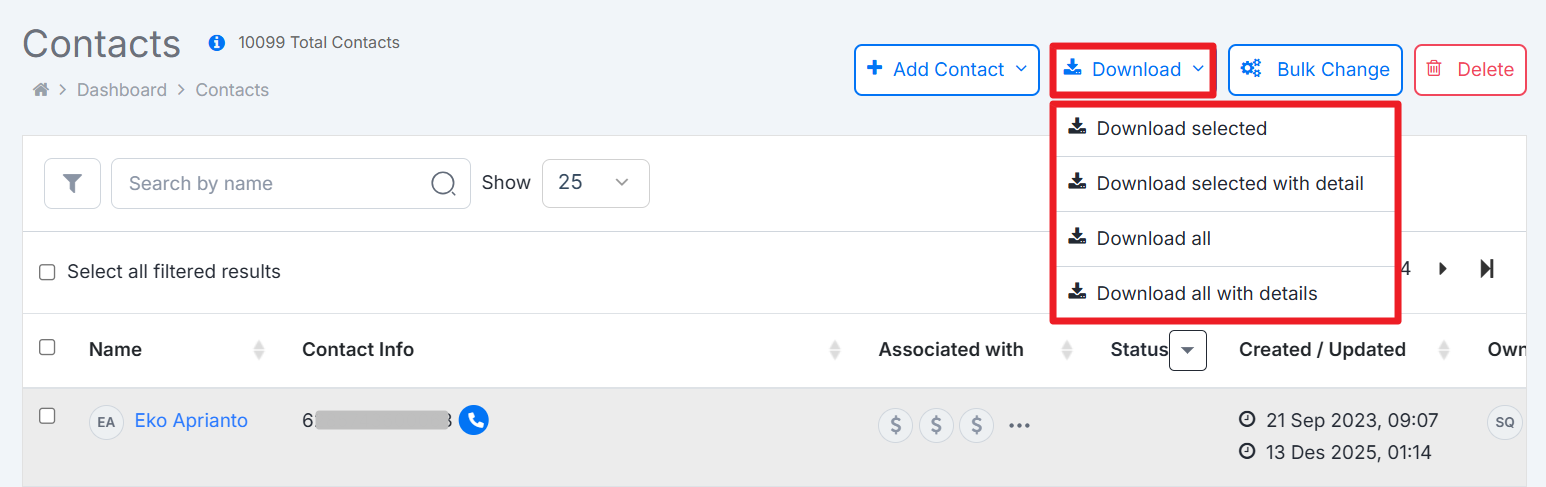Open the Show 25 entries dropdown
Image resolution: width=1546 pixels, height=487 pixels.
pyautogui.click(x=595, y=184)
